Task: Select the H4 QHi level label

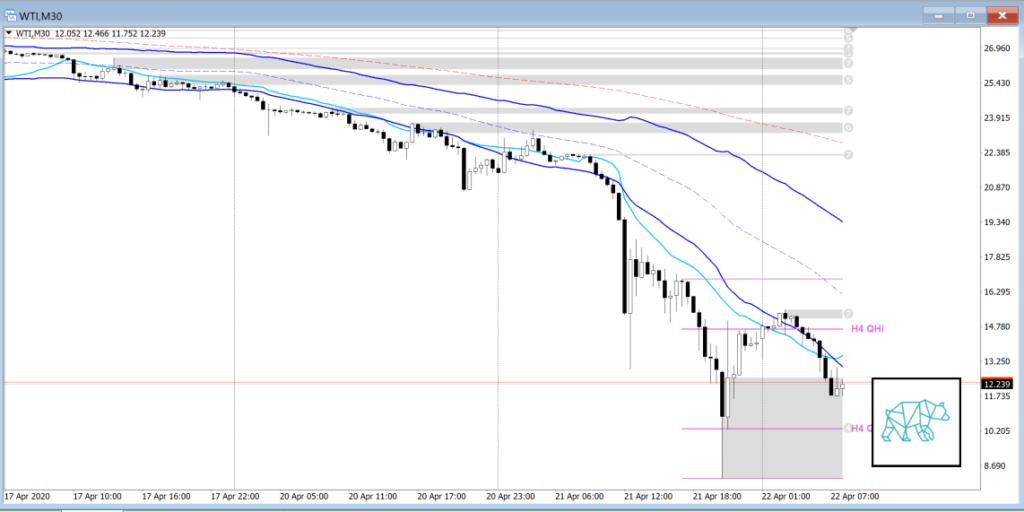Action: pyautogui.click(x=866, y=328)
